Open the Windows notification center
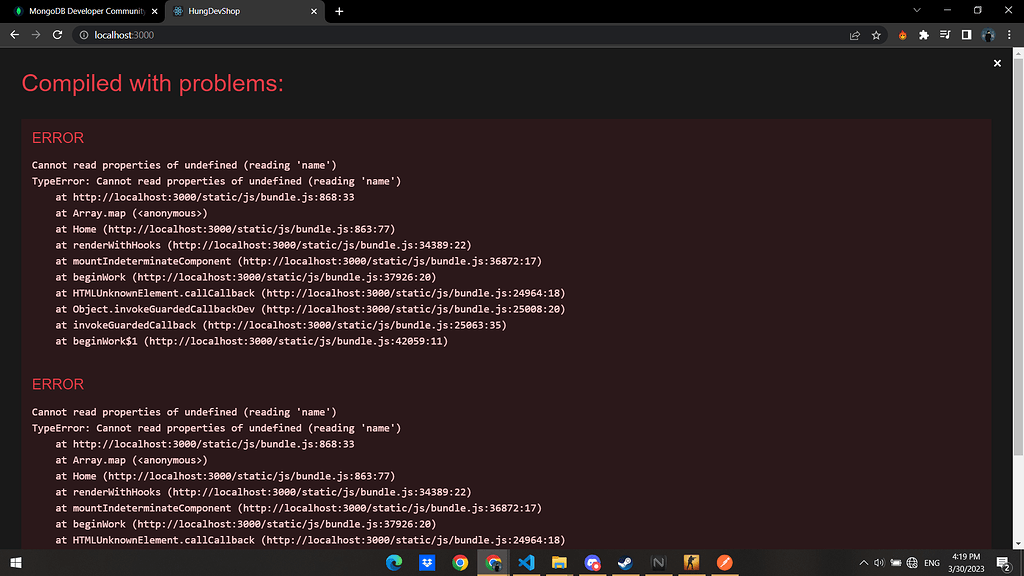This screenshot has height=576, width=1024. pos(1002,563)
